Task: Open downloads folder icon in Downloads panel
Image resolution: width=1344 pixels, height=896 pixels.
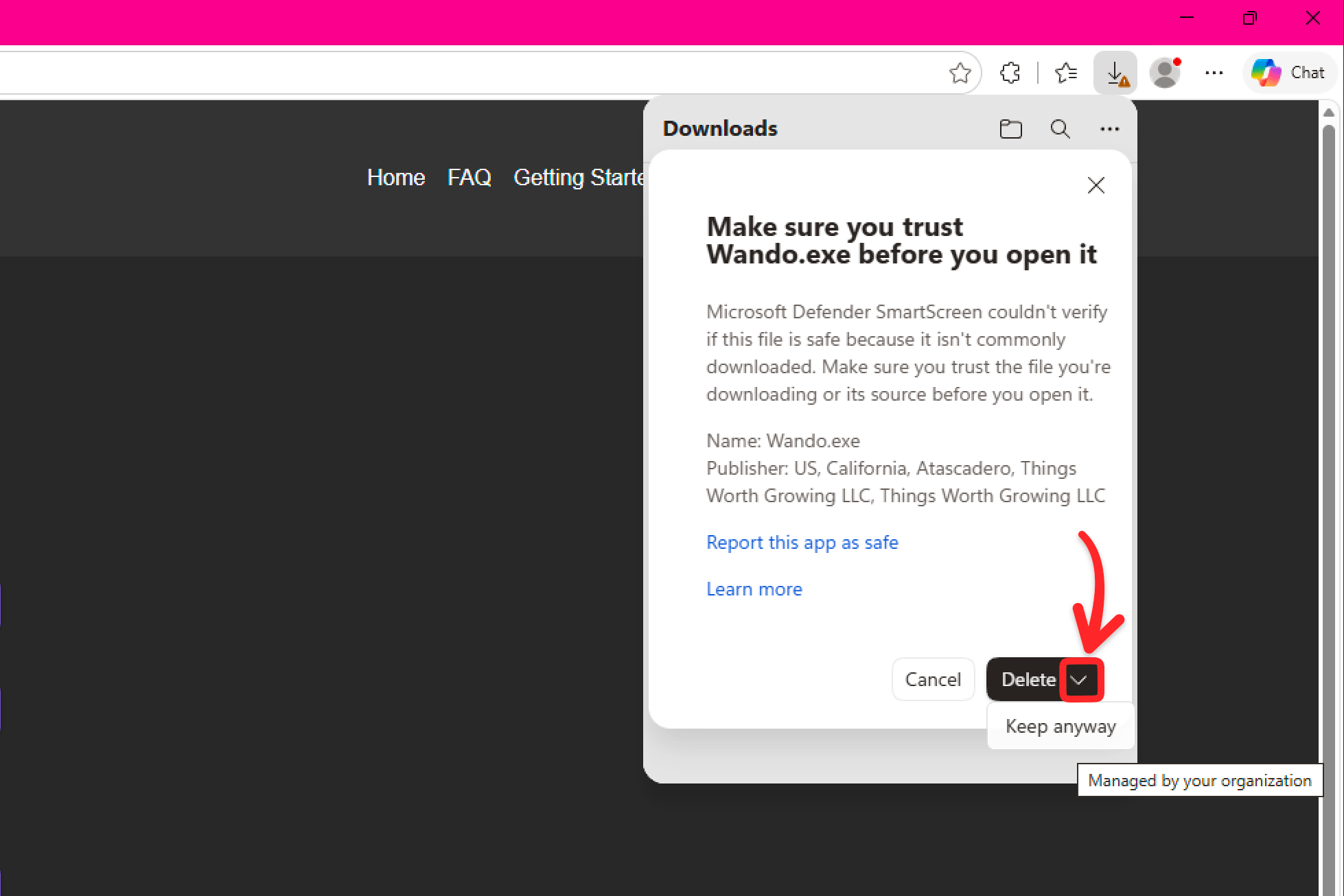Action: [x=1010, y=128]
